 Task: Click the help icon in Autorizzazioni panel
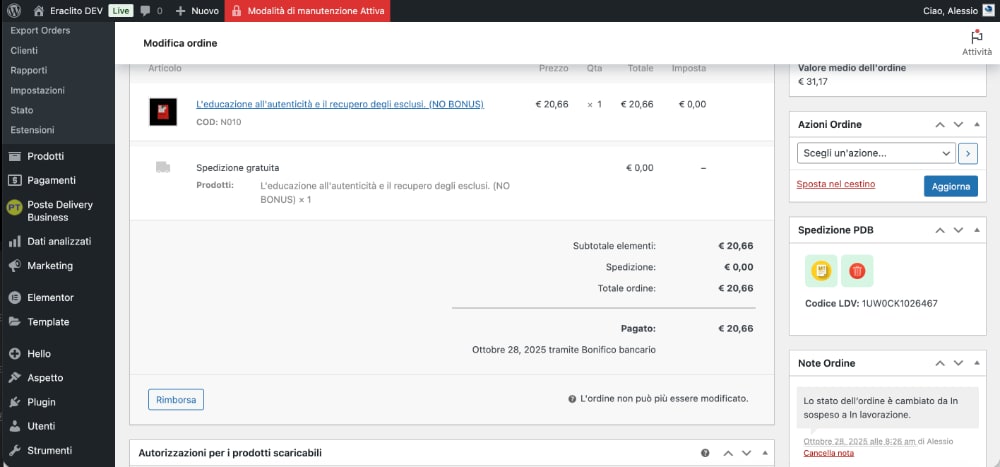(705, 453)
